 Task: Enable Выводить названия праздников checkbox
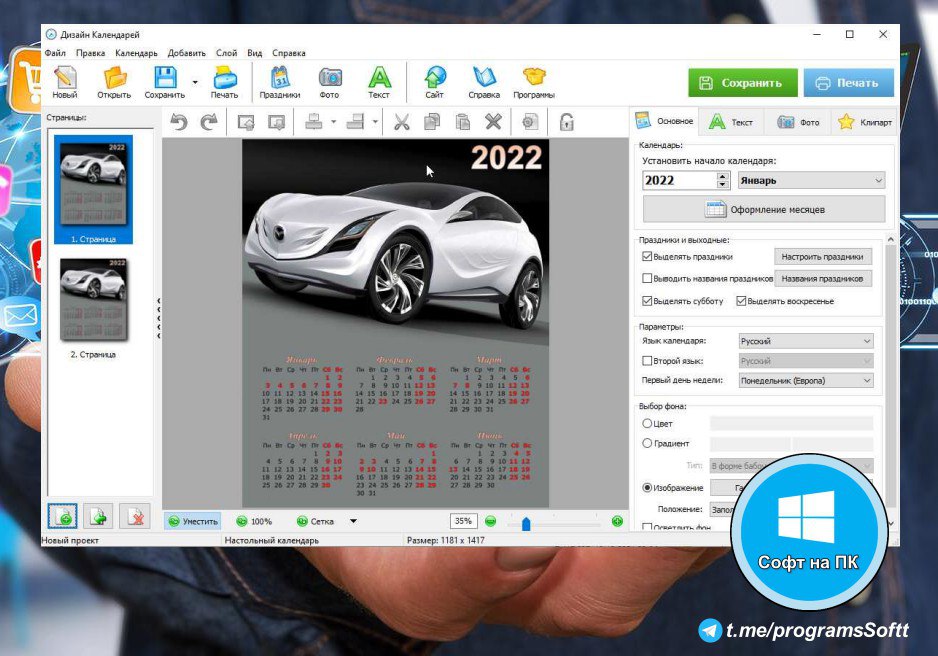coord(647,279)
